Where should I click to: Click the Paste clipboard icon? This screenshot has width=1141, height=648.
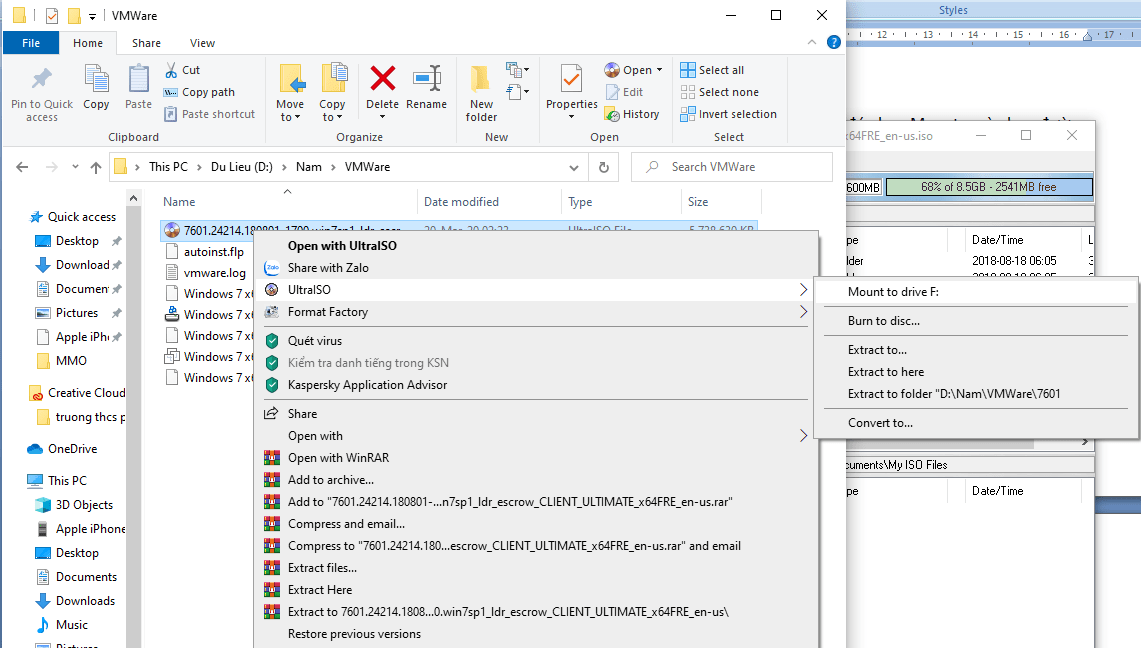(x=138, y=79)
